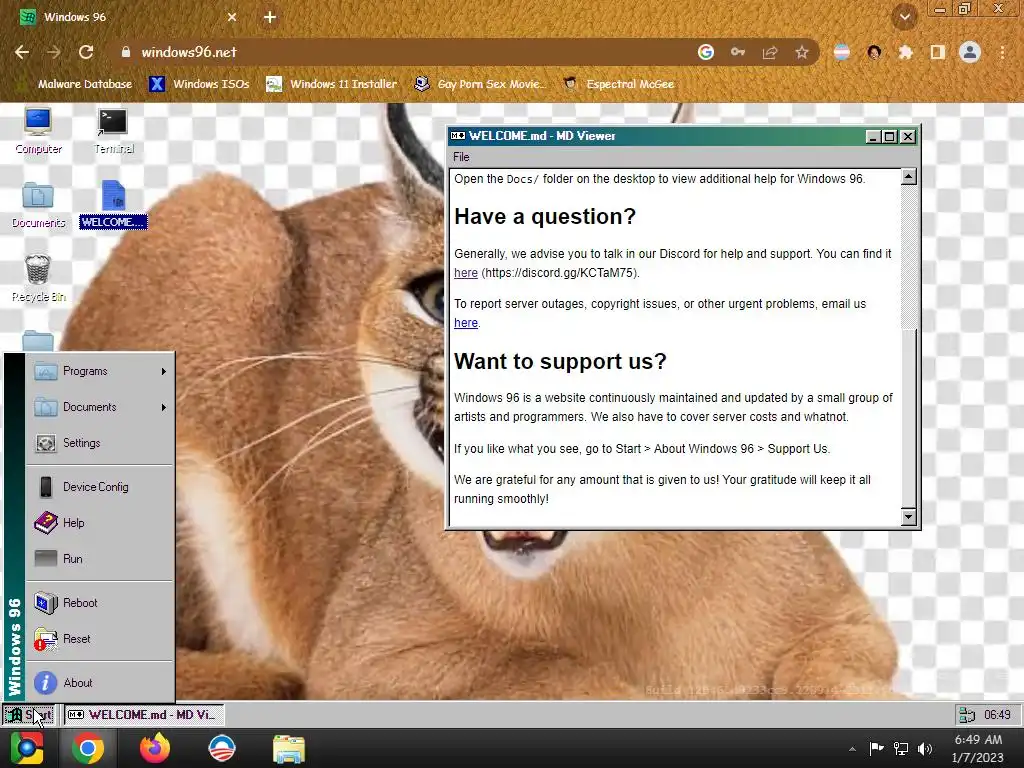The image size is (1024, 768).
Task: Open the Chrome profile avatar
Action: pyautogui.click(x=970, y=52)
